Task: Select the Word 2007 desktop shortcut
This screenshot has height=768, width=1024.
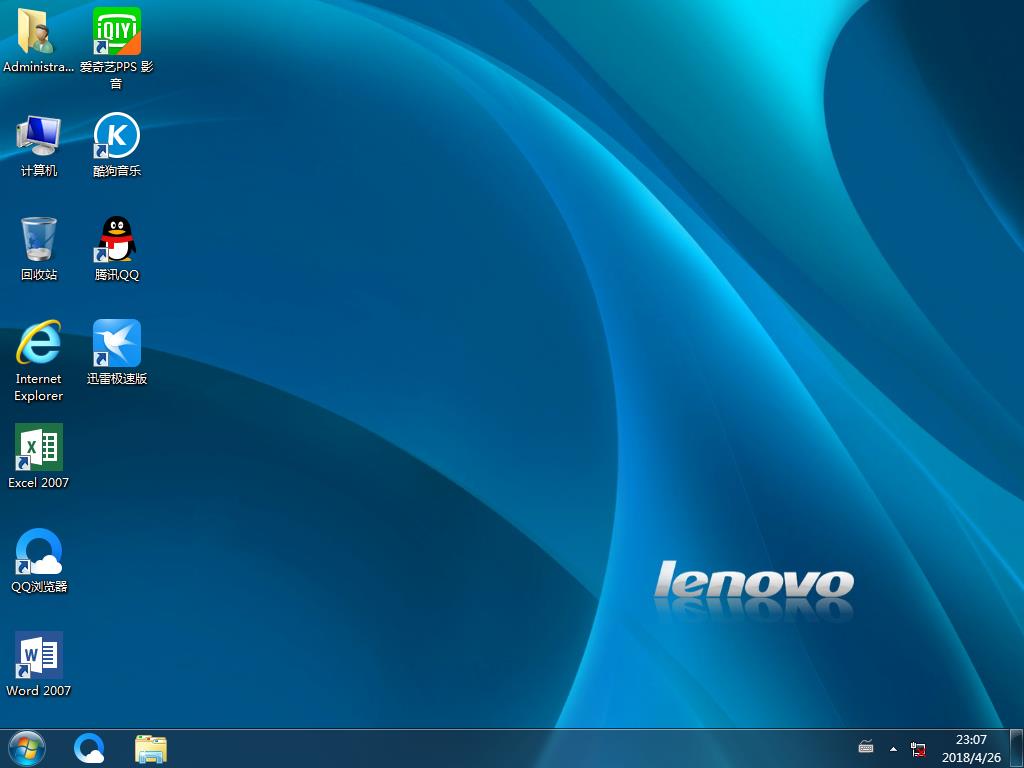Action: click(x=38, y=656)
